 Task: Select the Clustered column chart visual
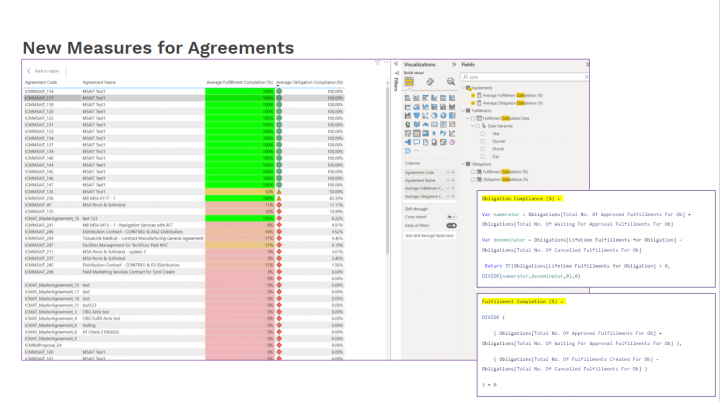(434, 98)
